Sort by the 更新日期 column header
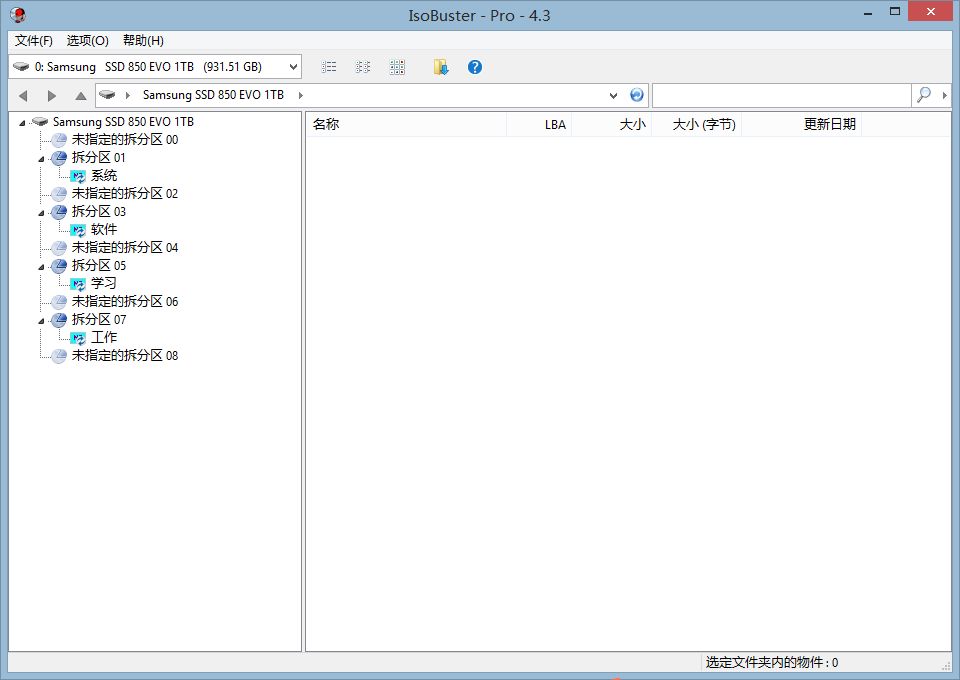The height and width of the screenshot is (680, 960). click(x=801, y=124)
